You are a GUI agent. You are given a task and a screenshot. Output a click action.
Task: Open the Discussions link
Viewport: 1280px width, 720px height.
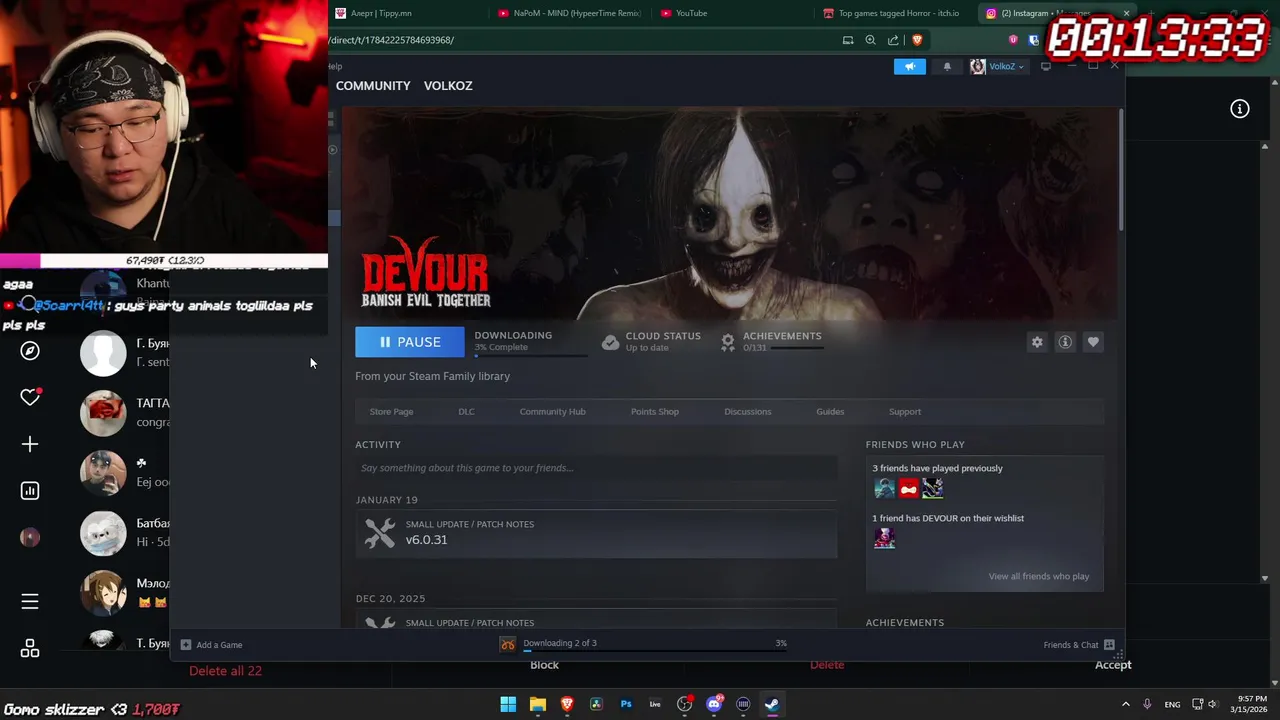coord(748,411)
